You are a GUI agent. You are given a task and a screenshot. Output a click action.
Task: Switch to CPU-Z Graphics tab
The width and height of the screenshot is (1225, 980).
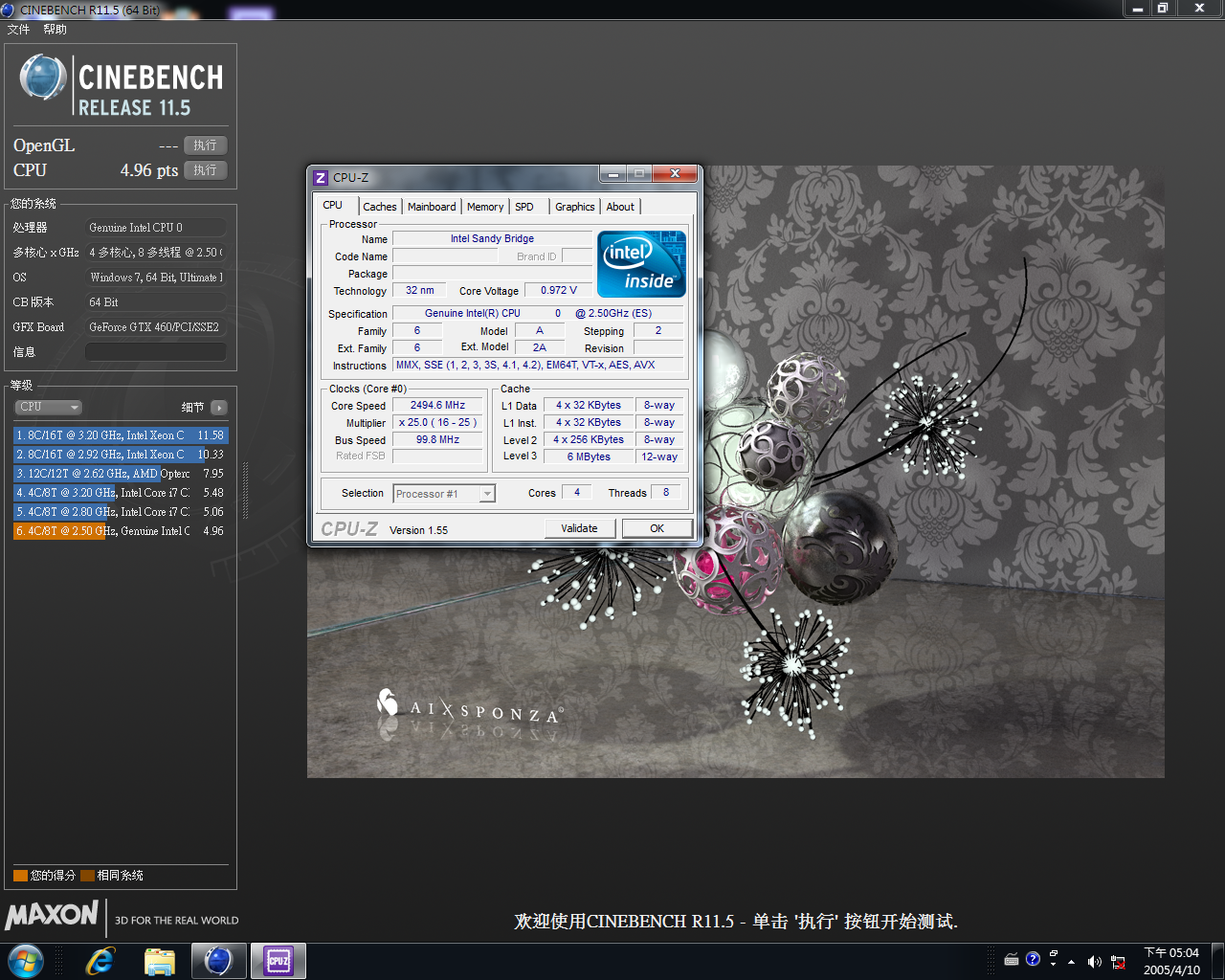[x=575, y=207]
